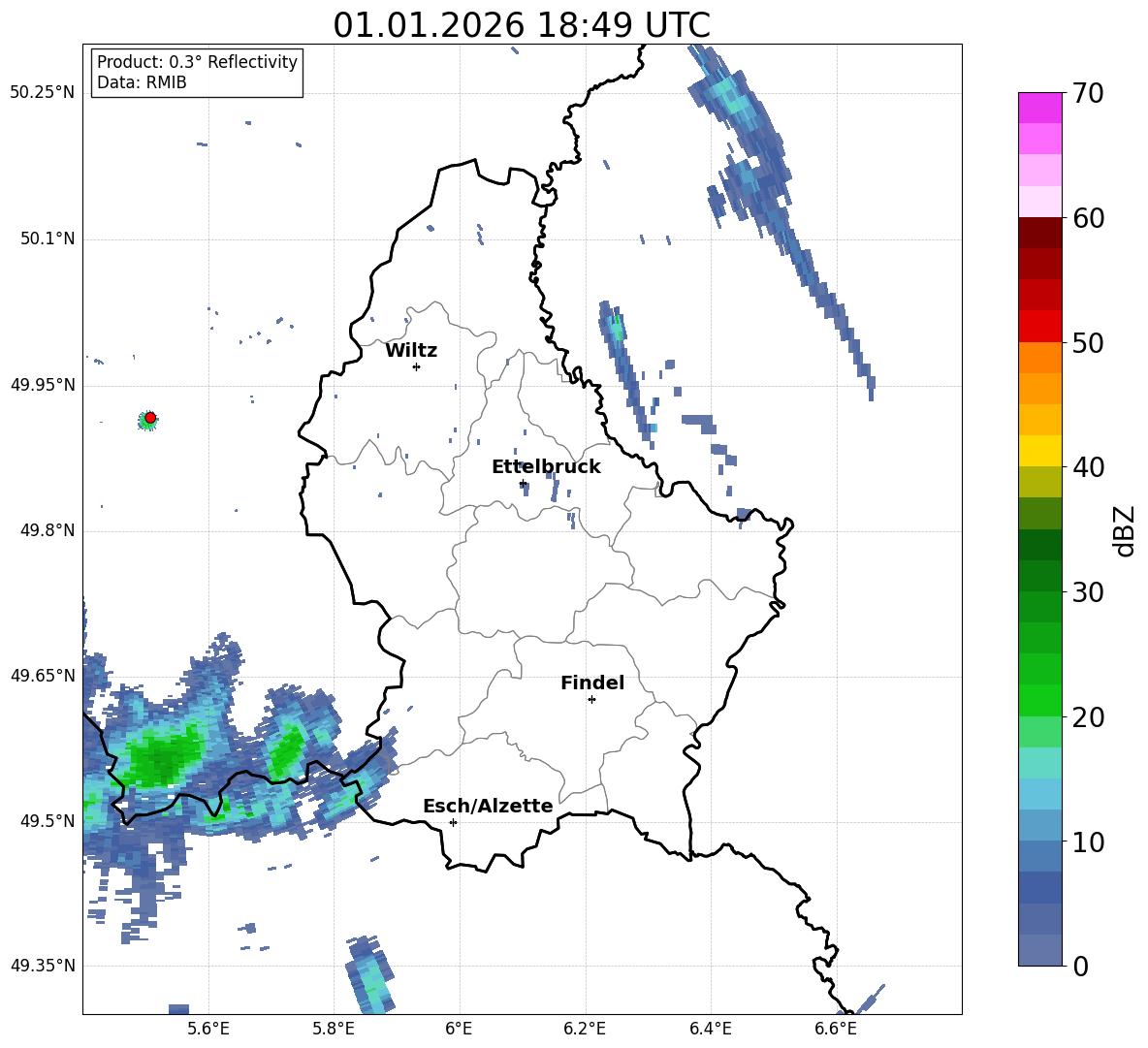Click the dark red colorbar segment below 60
This screenshot has height=1048, width=1148.
1040,234
